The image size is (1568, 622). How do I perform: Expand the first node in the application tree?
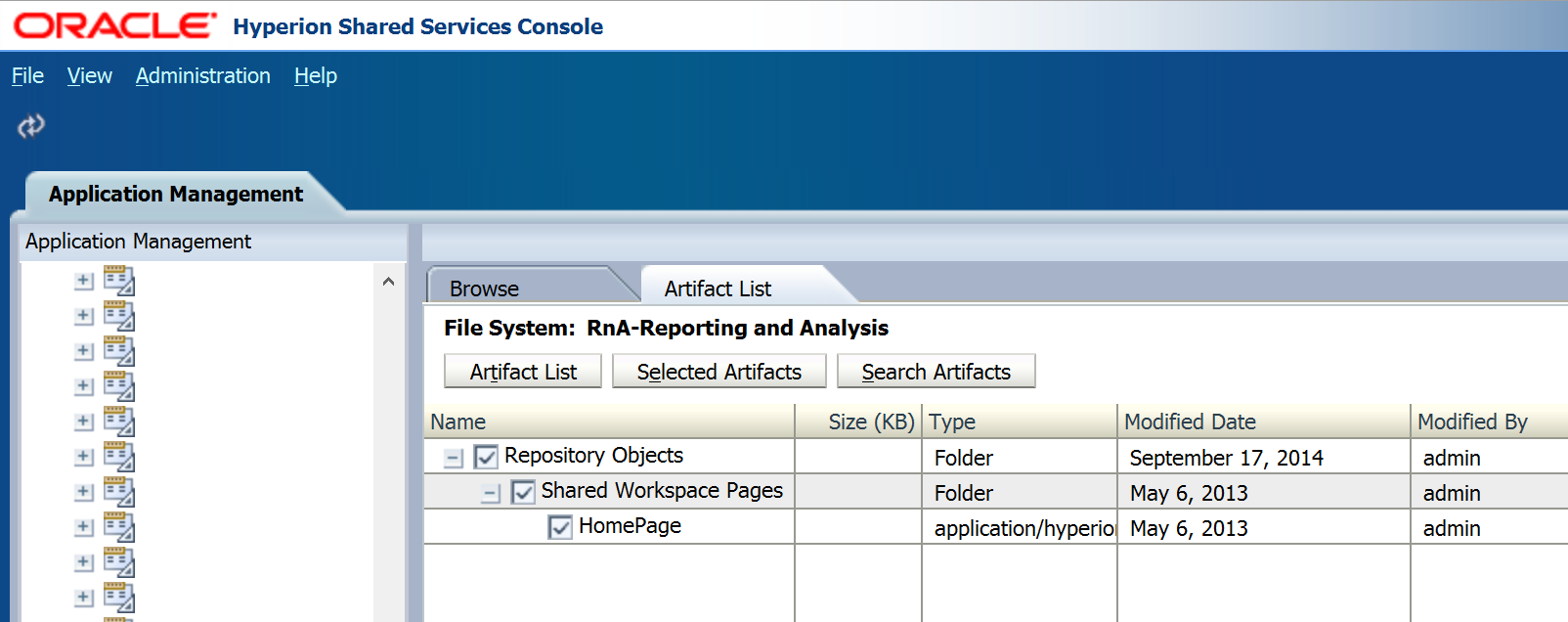click(x=84, y=281)
